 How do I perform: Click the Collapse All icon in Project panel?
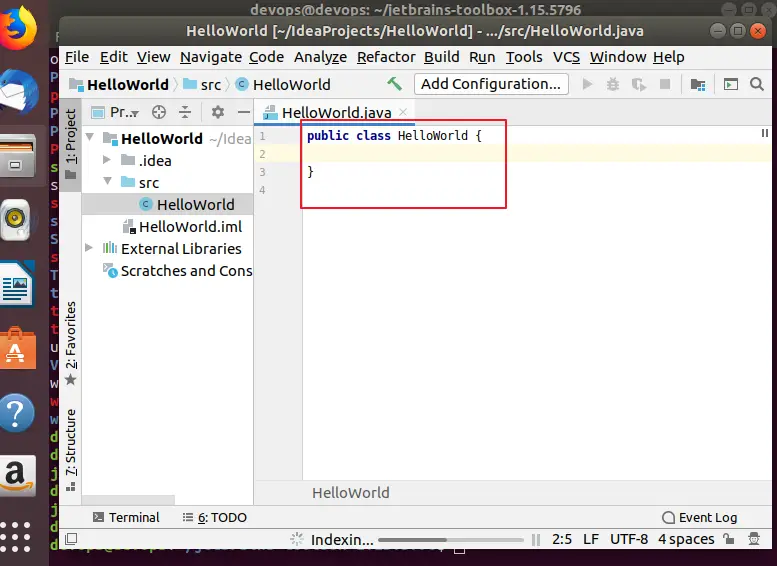185,113
